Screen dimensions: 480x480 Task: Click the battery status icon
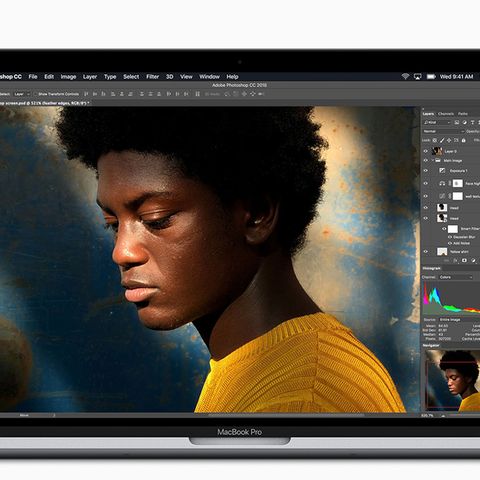(x=431, y=77)
